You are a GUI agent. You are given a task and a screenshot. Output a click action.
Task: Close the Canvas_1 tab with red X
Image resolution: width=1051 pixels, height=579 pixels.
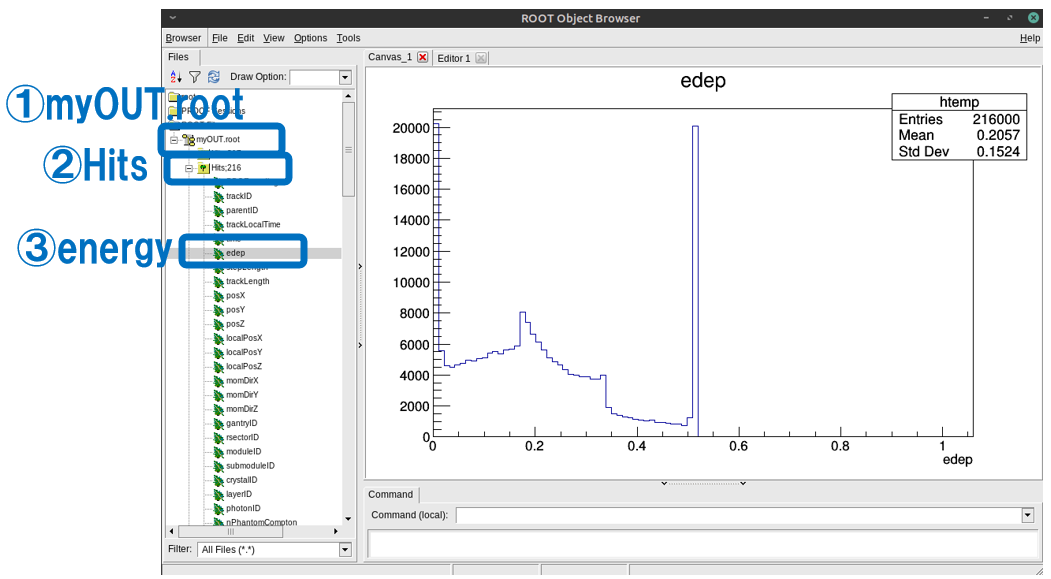[423, 57]
